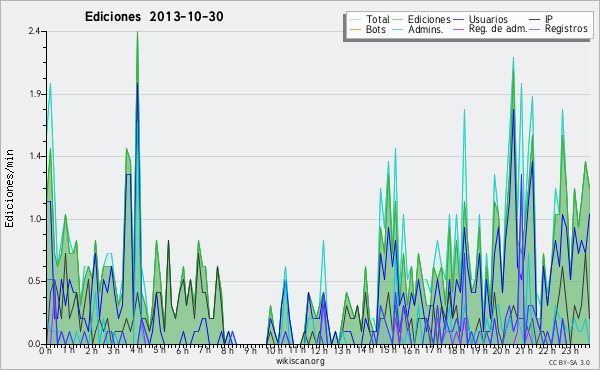600x370 pixels.
Task: Click the '4 h' x-axis label
Action: coord(136,350)
